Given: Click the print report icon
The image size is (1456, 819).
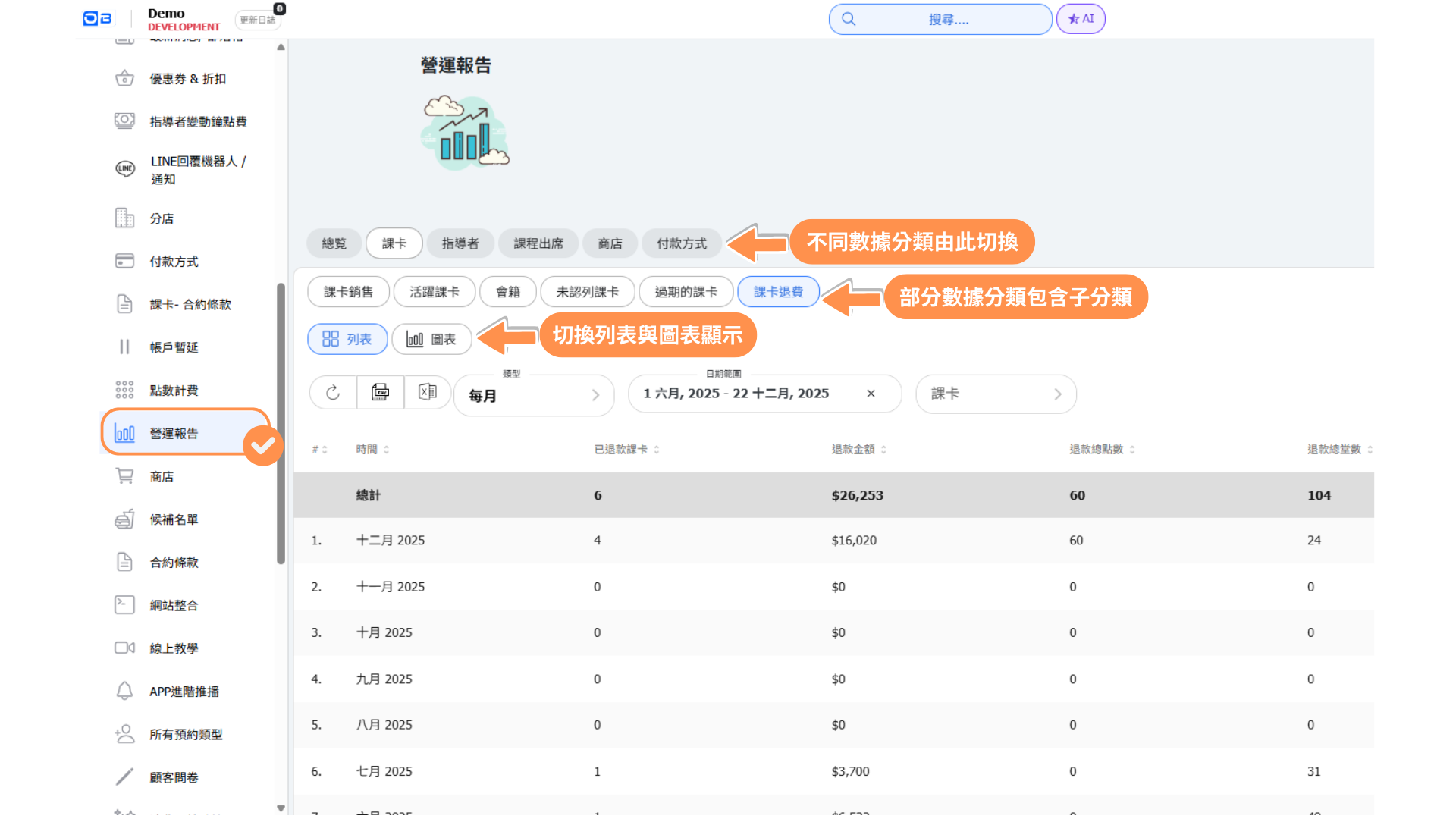Looking at the screenshot, I should pyautogui.click(x=380, y=393).
